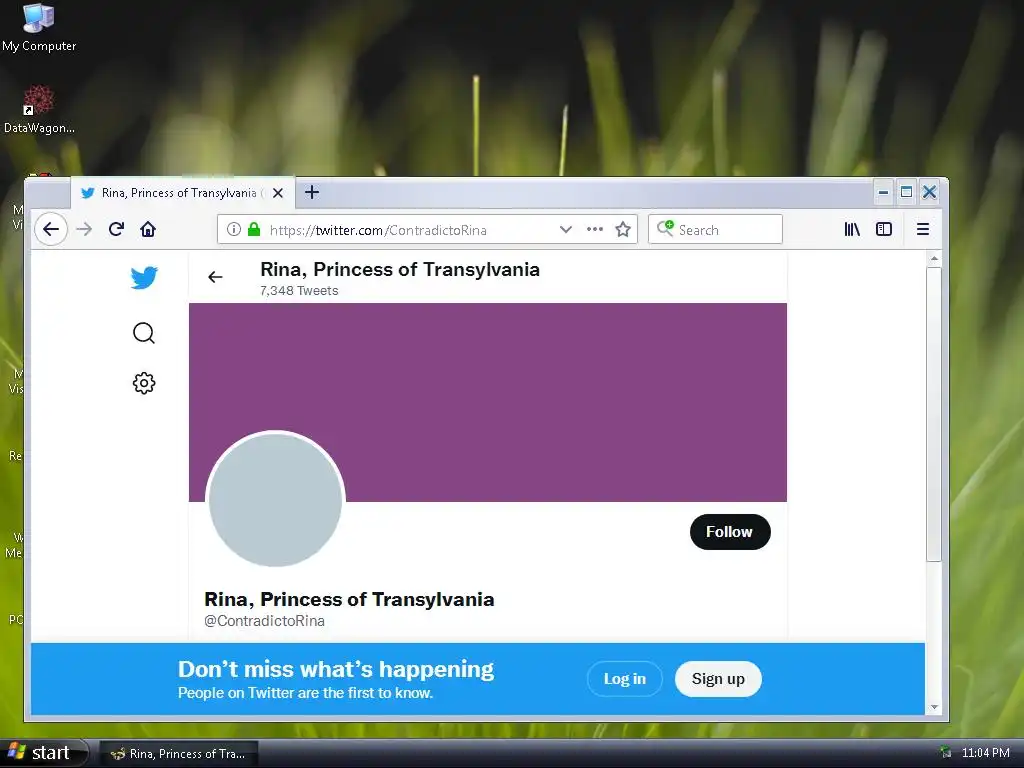Close the Rina, Princess of Transylvania tab
This screenshot has width=1024, height=768.
tap(278, 193)
